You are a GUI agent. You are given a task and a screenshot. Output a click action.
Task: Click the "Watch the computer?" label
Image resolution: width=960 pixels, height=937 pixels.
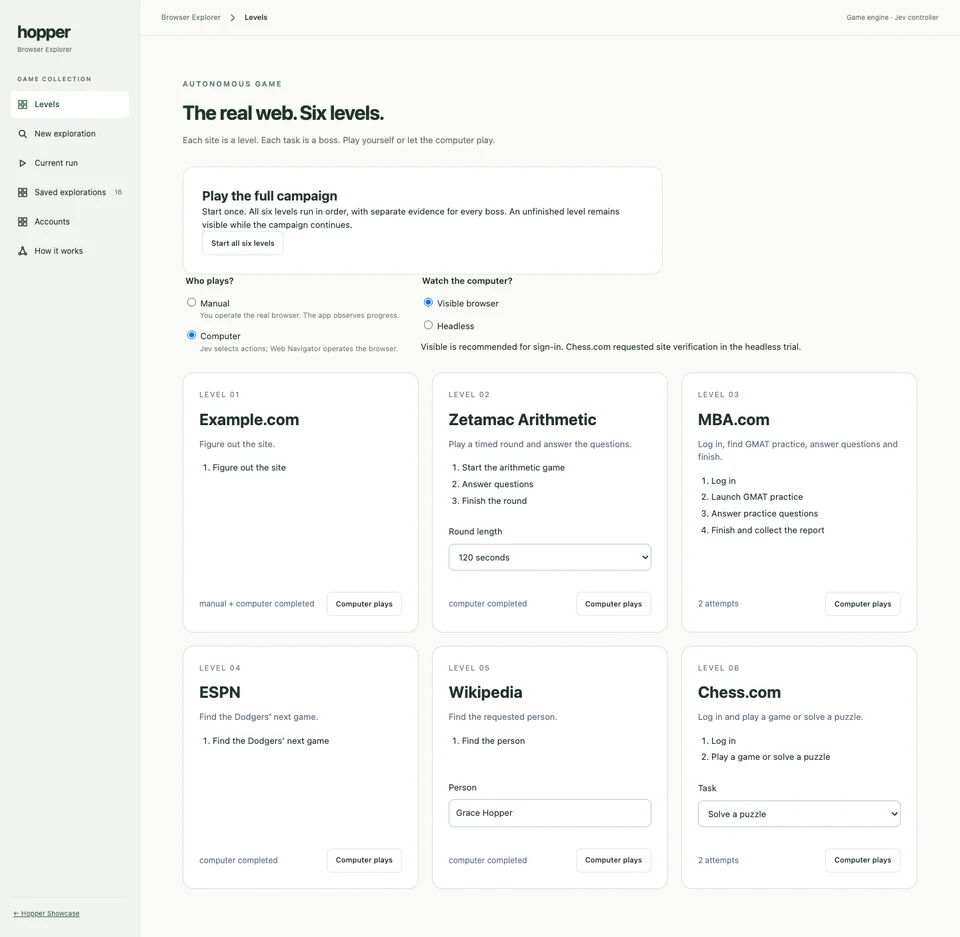coord(467,281)
